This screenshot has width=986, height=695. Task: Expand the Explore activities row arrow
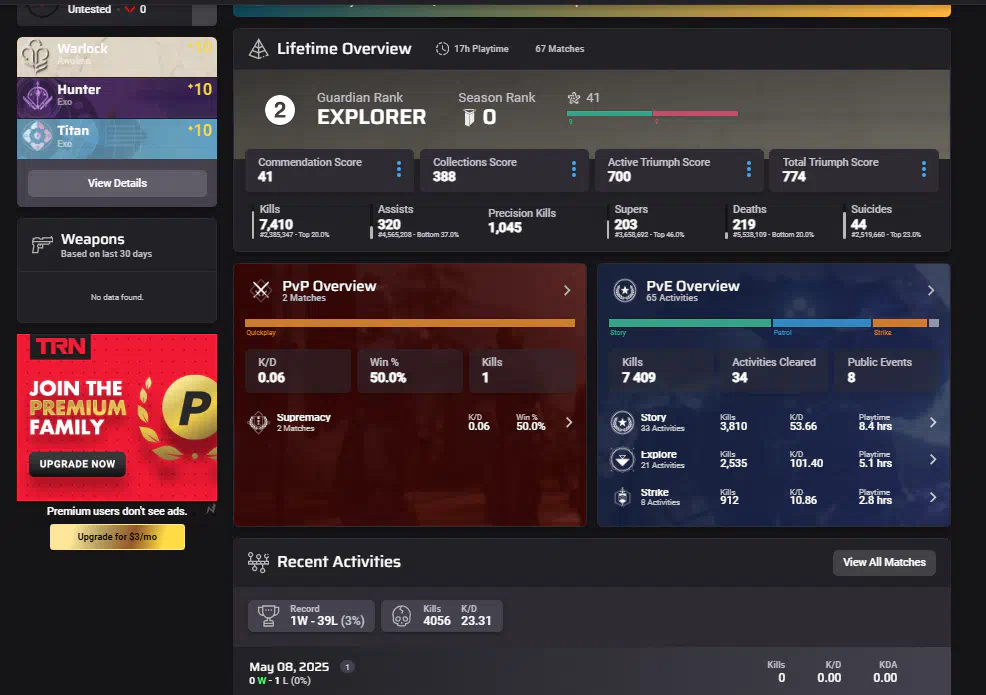coord(933,459)
